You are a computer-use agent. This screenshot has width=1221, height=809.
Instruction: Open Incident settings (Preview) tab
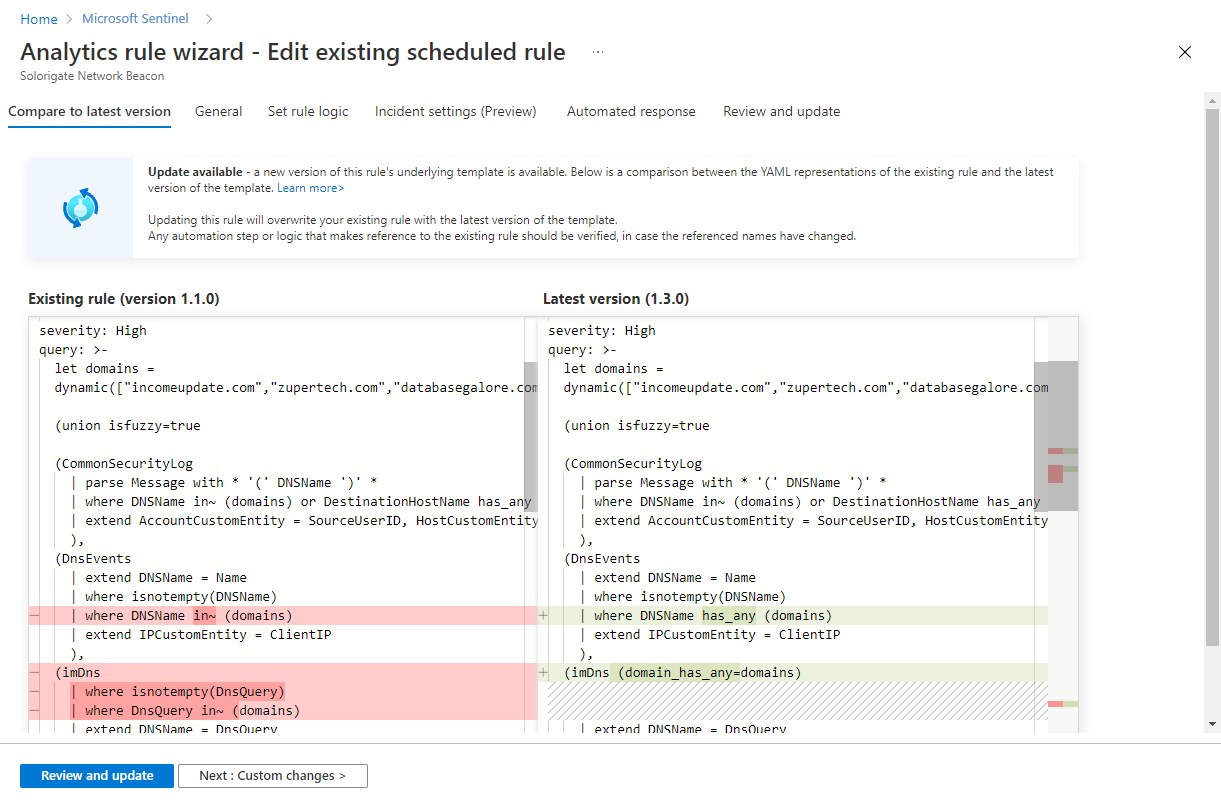[455, 111]
